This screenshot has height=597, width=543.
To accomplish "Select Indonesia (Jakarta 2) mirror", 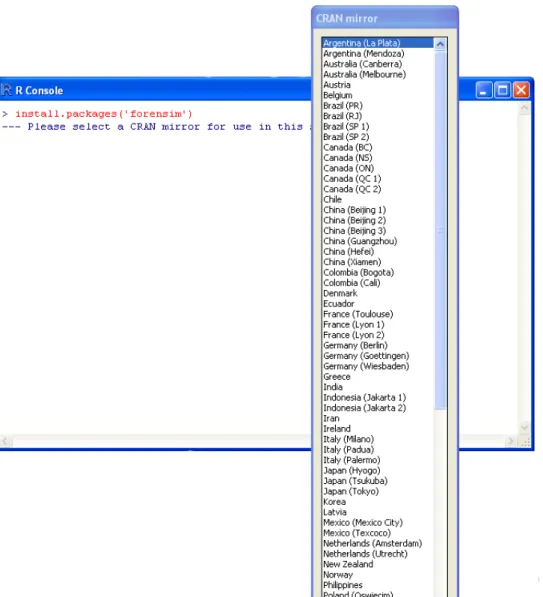I will (378, 408).
